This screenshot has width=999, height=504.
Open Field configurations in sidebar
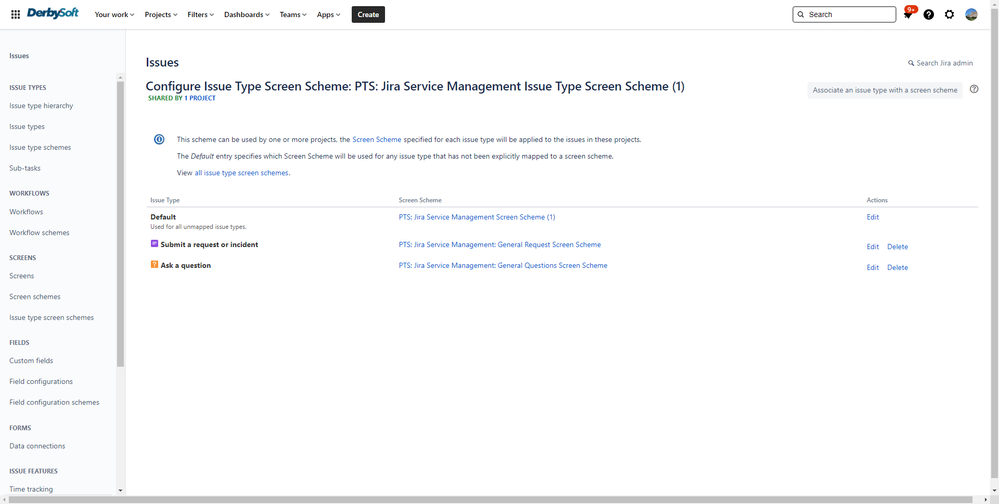(x=41, y=382)
